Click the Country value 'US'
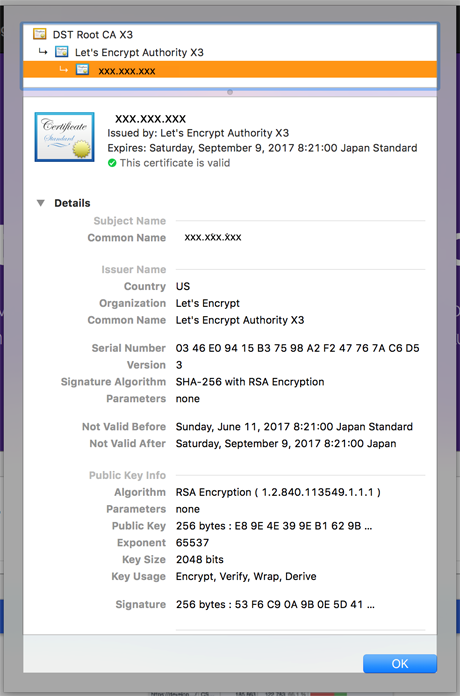This screenshot has height=696, width=460. point(182,286)
